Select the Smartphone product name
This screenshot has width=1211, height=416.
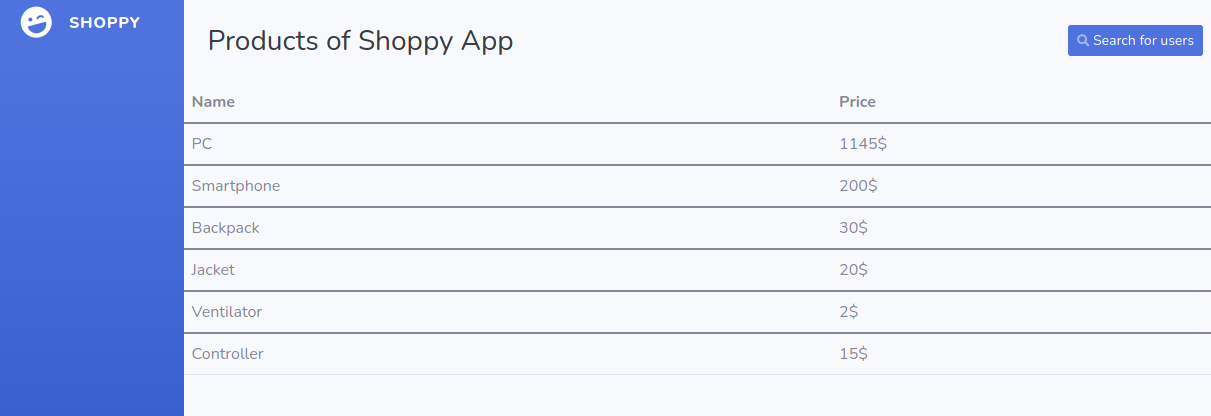point(236,186)
